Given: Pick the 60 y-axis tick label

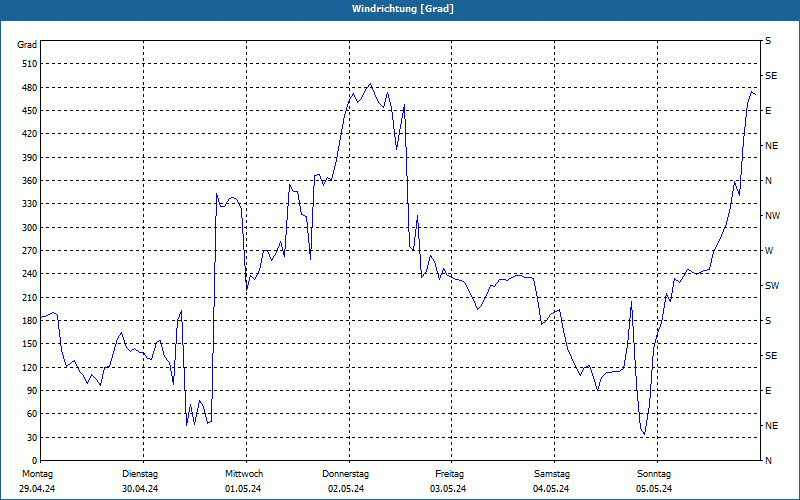Looking at the screenshot, I should pyautogui.click(x=33, y=413).
